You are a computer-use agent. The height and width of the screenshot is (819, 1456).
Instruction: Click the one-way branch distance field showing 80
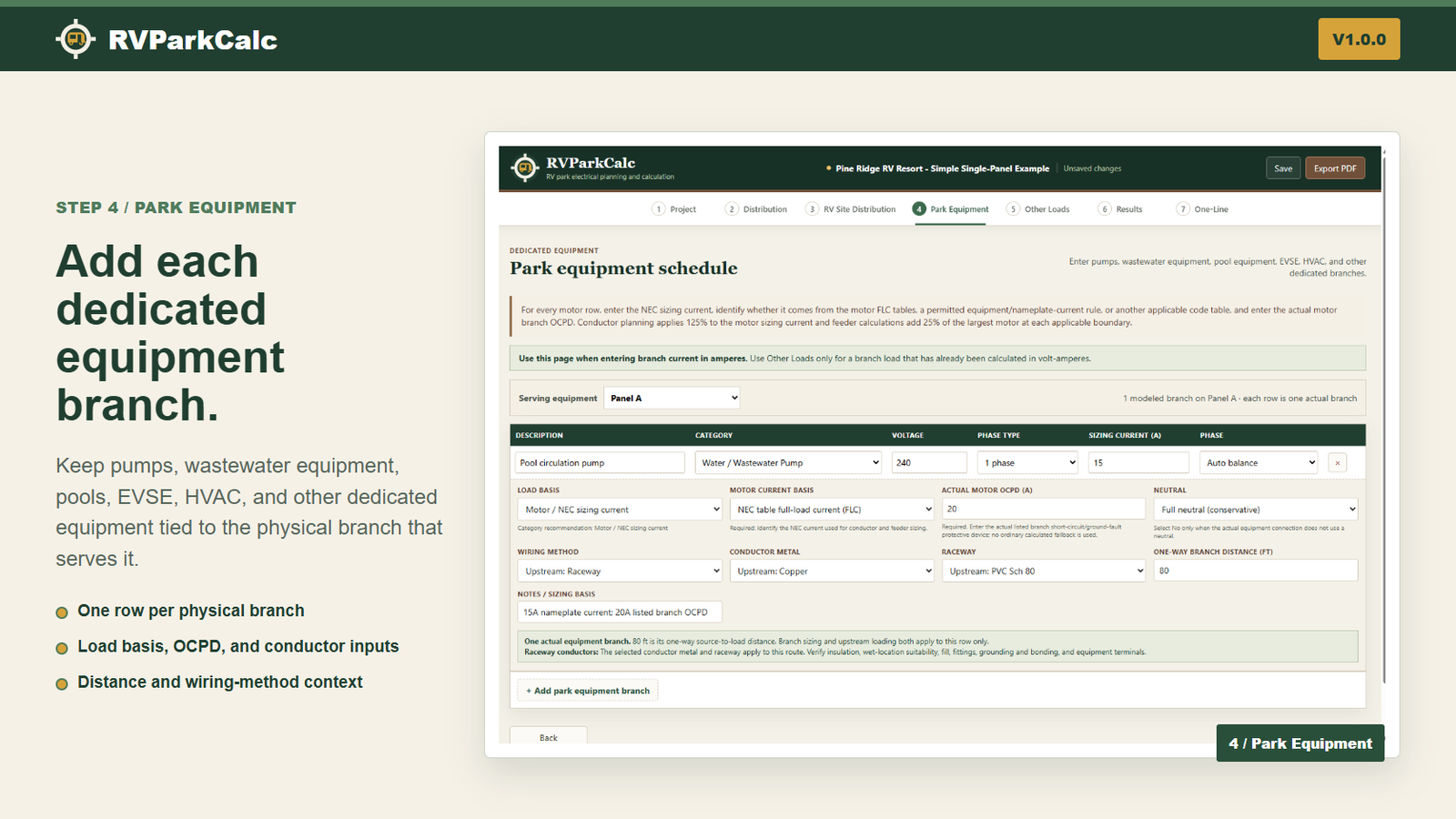click(x=1256, y=571)
